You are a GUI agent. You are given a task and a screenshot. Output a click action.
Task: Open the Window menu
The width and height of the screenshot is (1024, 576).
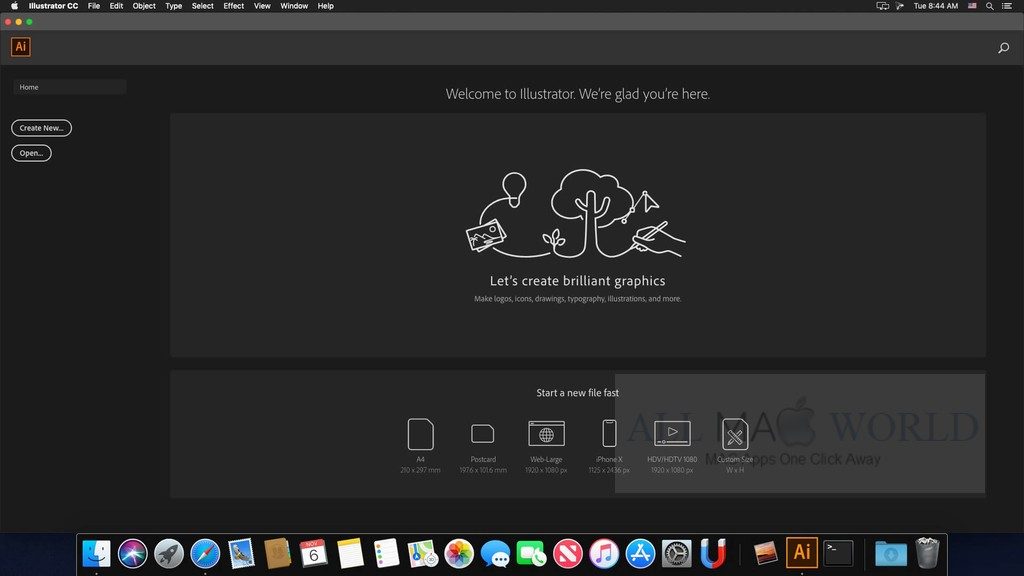point(294,6)
